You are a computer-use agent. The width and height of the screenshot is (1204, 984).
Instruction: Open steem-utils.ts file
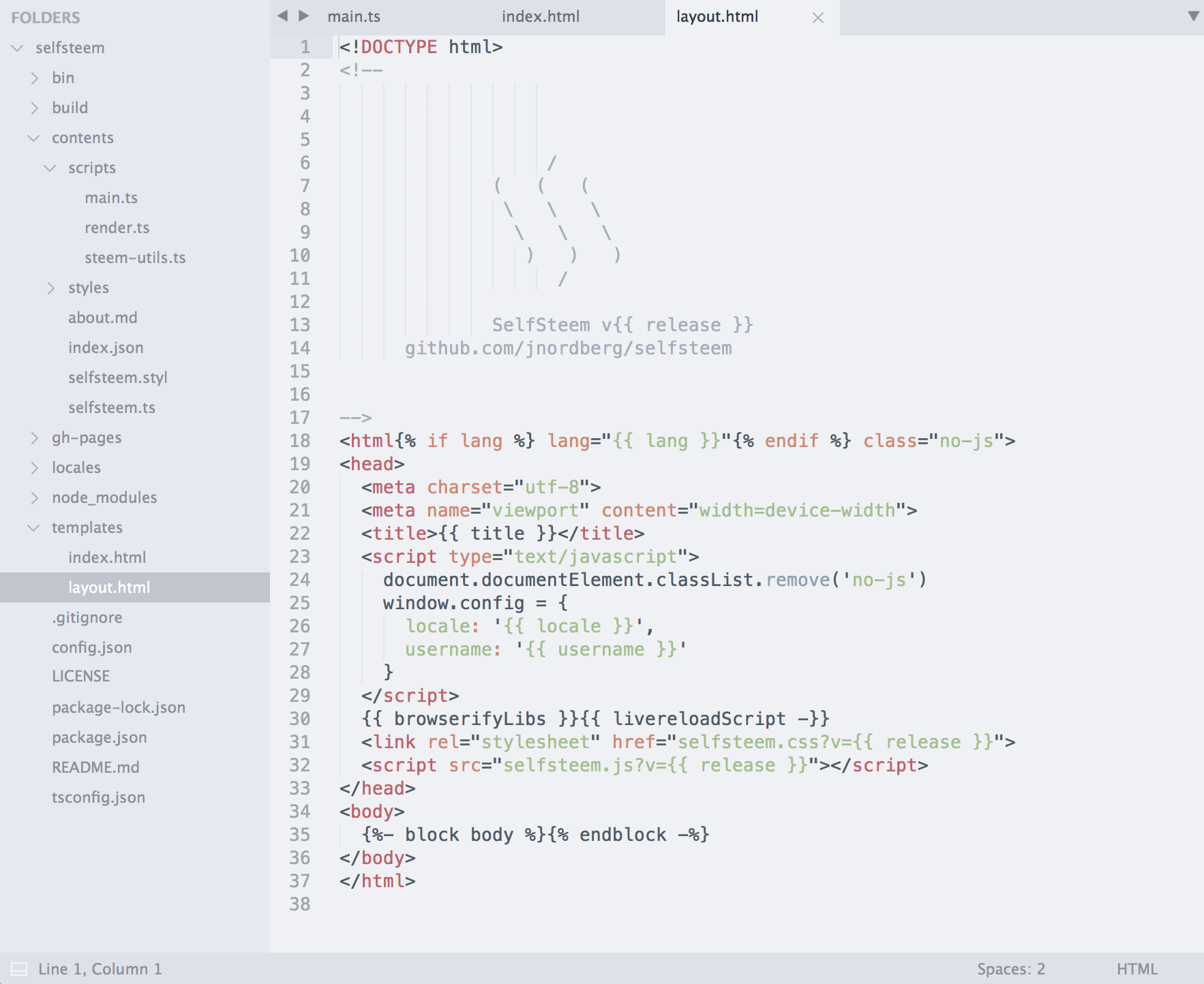[135, 258]
